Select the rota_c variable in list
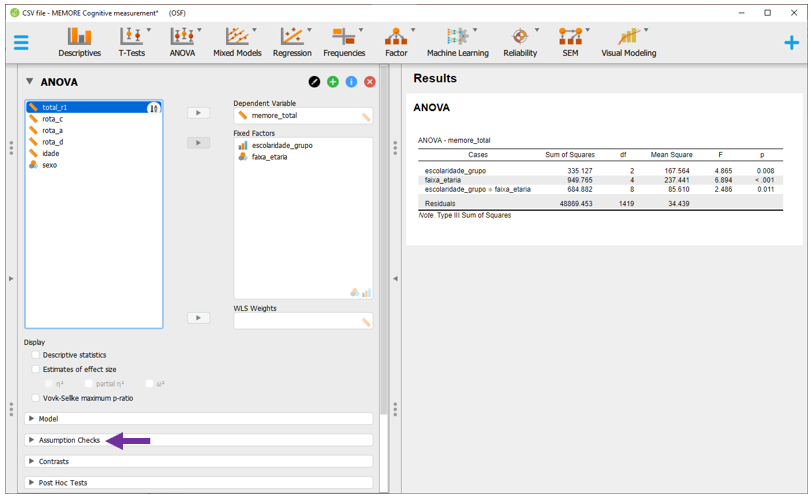 53,119
